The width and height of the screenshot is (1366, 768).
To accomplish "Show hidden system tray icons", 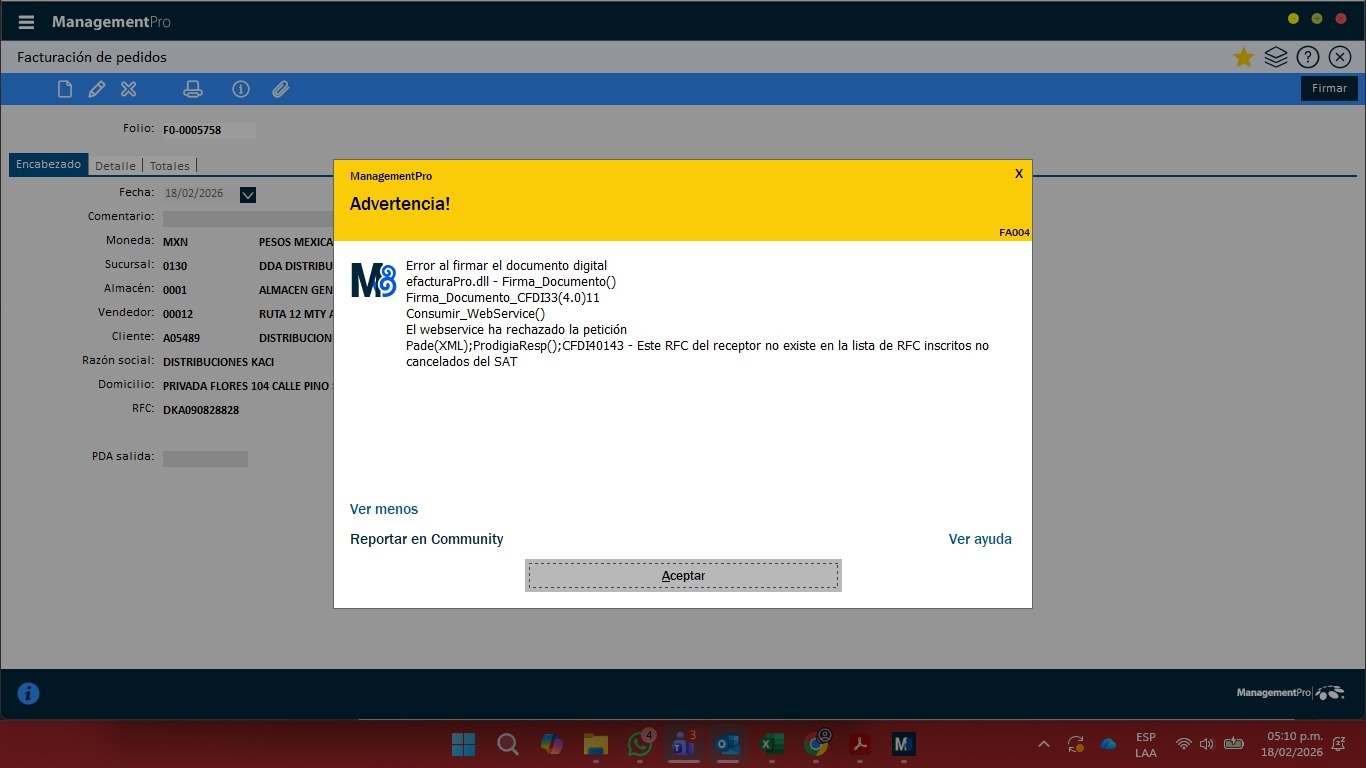I will click(1044, 744).
